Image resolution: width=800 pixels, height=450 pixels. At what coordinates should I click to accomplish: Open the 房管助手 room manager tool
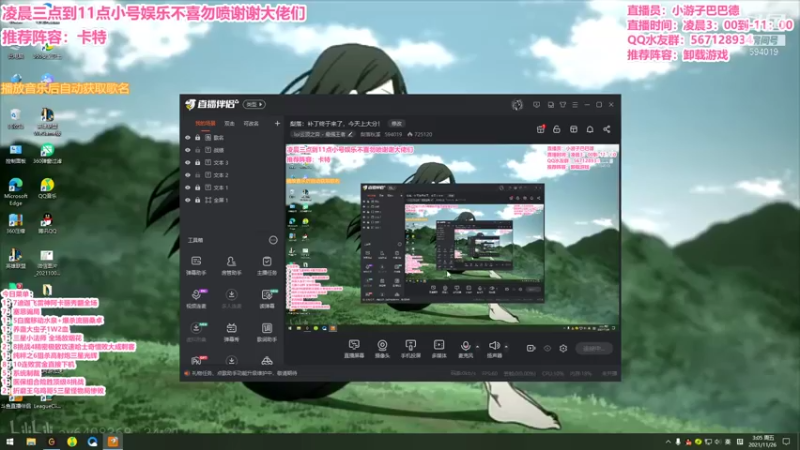coord(231,266)
